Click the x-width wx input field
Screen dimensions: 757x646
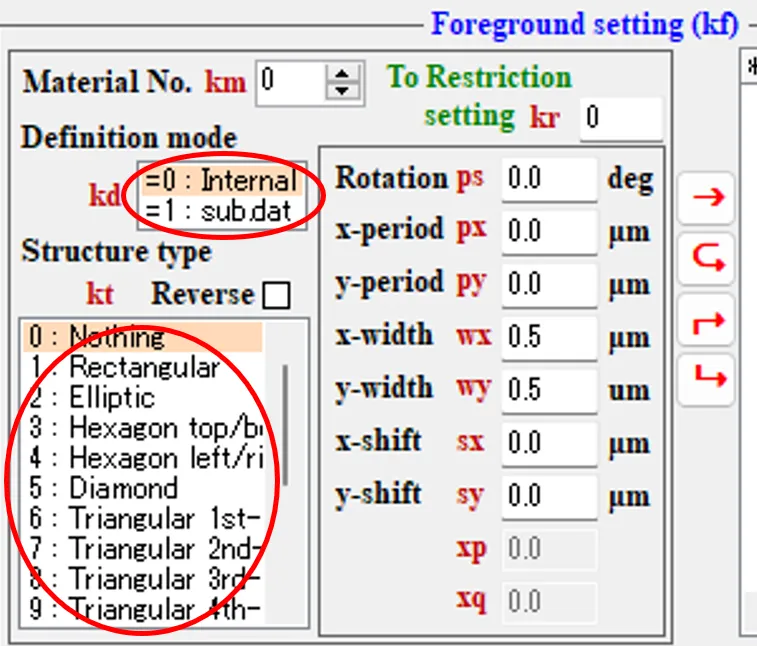[x=549, y=338]
